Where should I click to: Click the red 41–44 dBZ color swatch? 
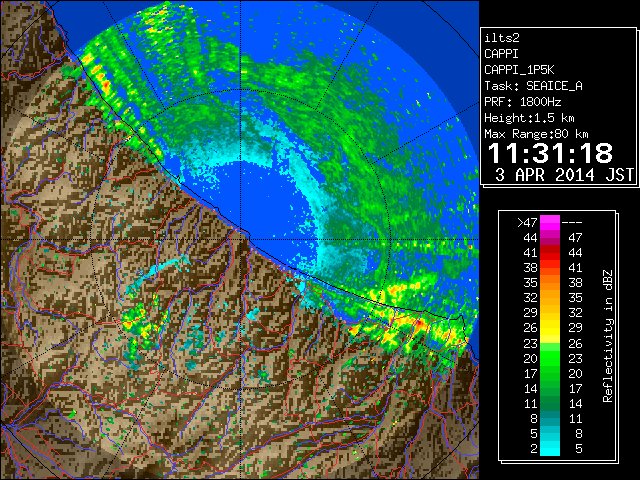(550, 252)
